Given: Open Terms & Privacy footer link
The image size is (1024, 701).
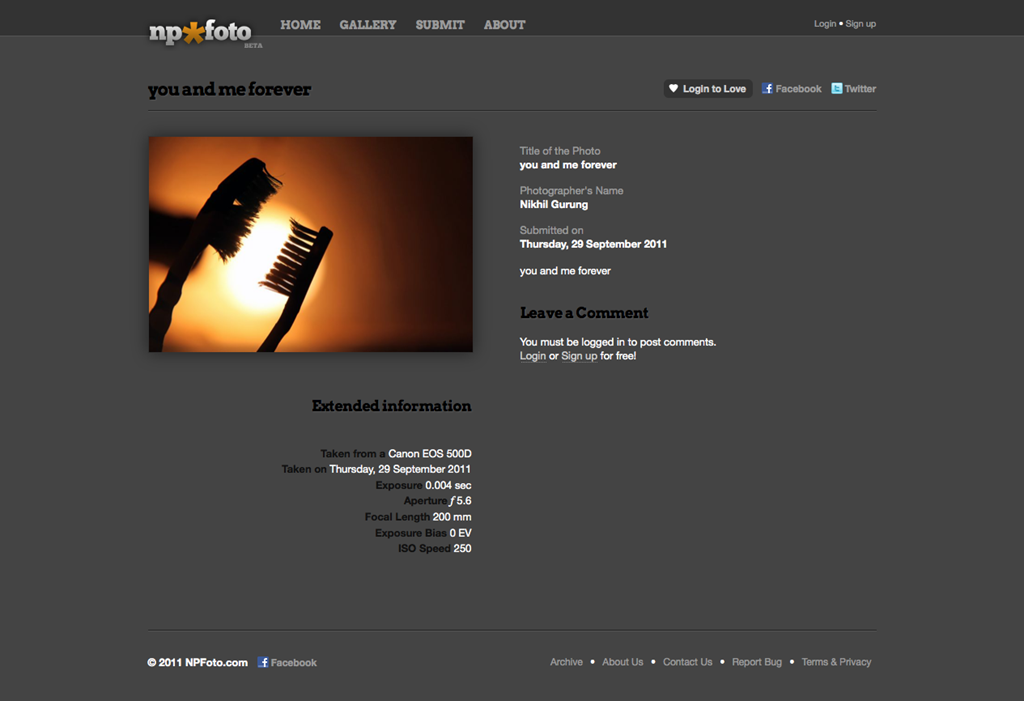Looking at the screenshot, I should click(837, 662).
